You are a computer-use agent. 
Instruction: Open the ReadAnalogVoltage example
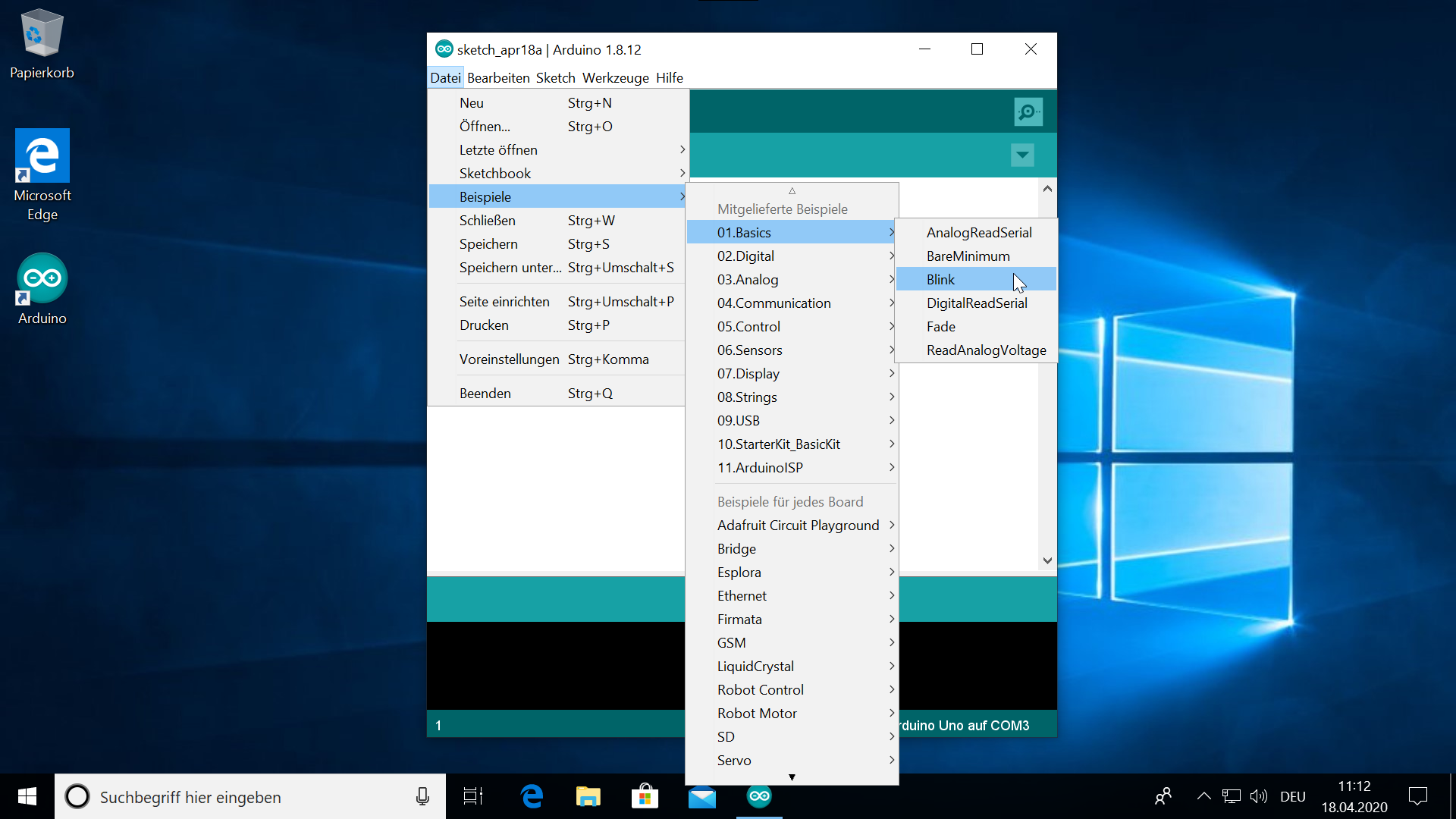976,350
